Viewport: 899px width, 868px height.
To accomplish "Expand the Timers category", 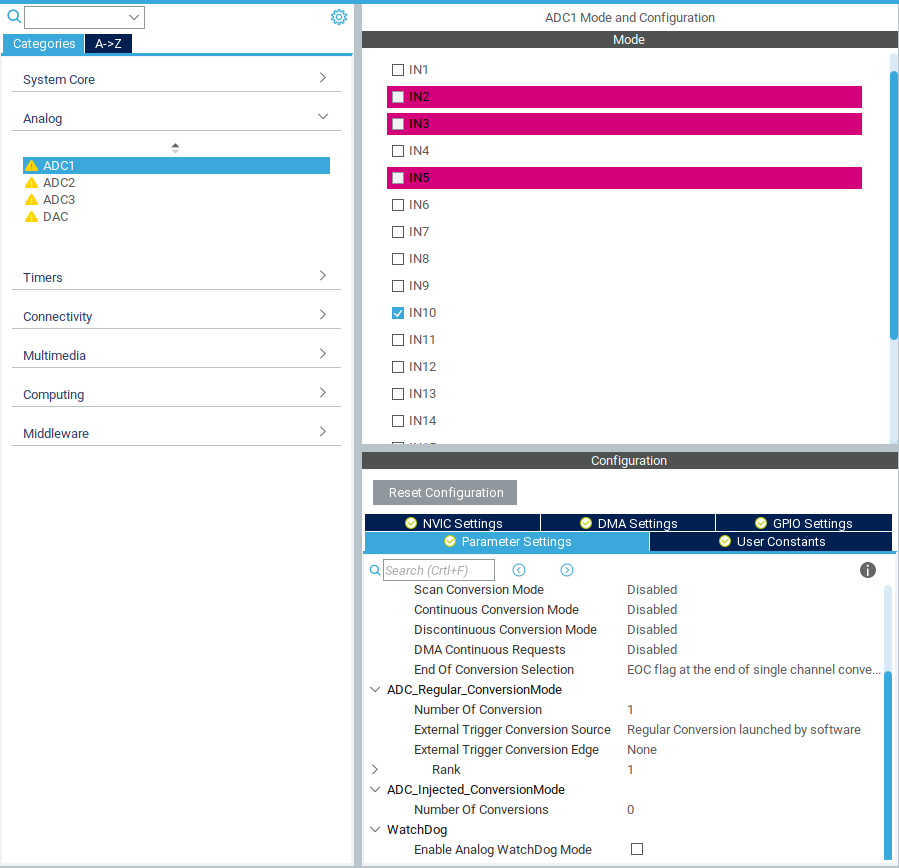I will click(x=323, y=275).
